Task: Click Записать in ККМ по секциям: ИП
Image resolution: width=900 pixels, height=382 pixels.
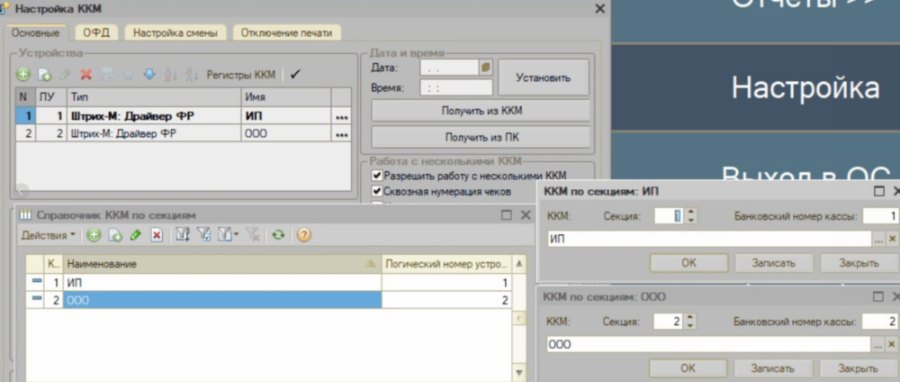Action: (x=774, y=263)
